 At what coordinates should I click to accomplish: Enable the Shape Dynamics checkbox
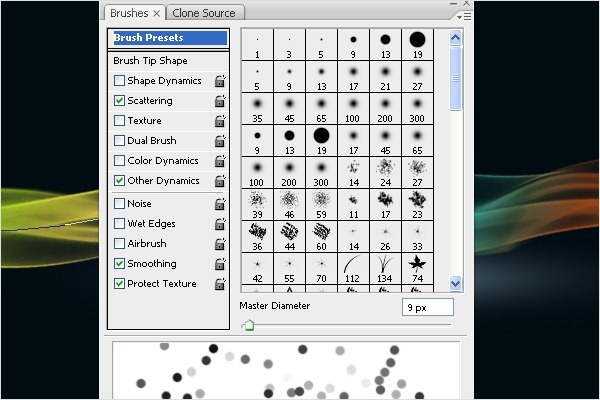click(119, 81)
